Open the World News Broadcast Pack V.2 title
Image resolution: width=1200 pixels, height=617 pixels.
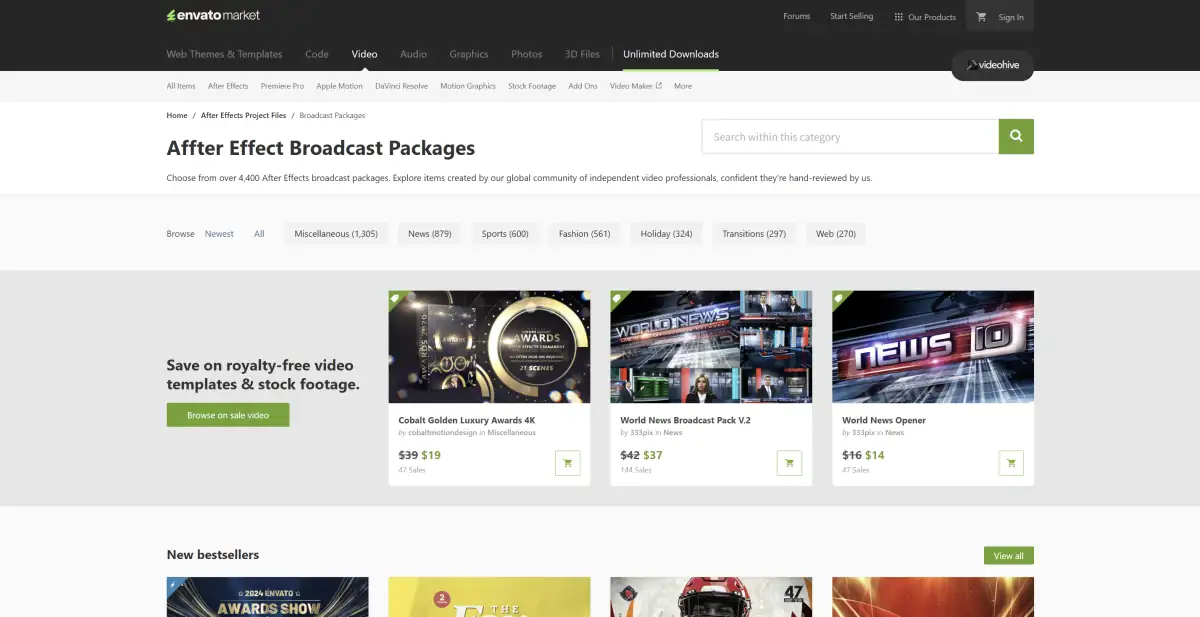685,420
